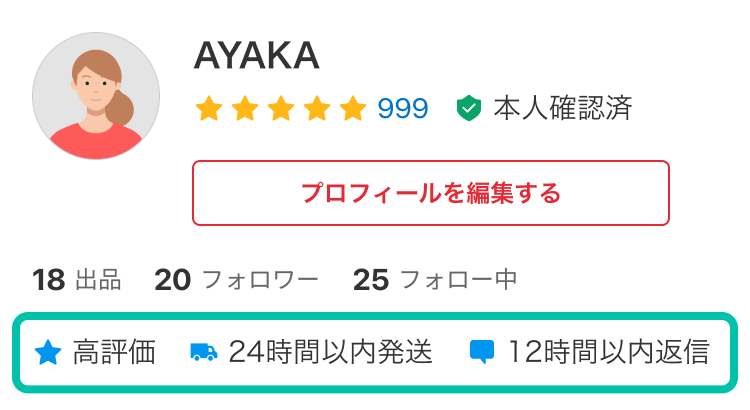
Task: Open the 18 出品 listings count
Action: pyautogui.click(x=77, y=280)
